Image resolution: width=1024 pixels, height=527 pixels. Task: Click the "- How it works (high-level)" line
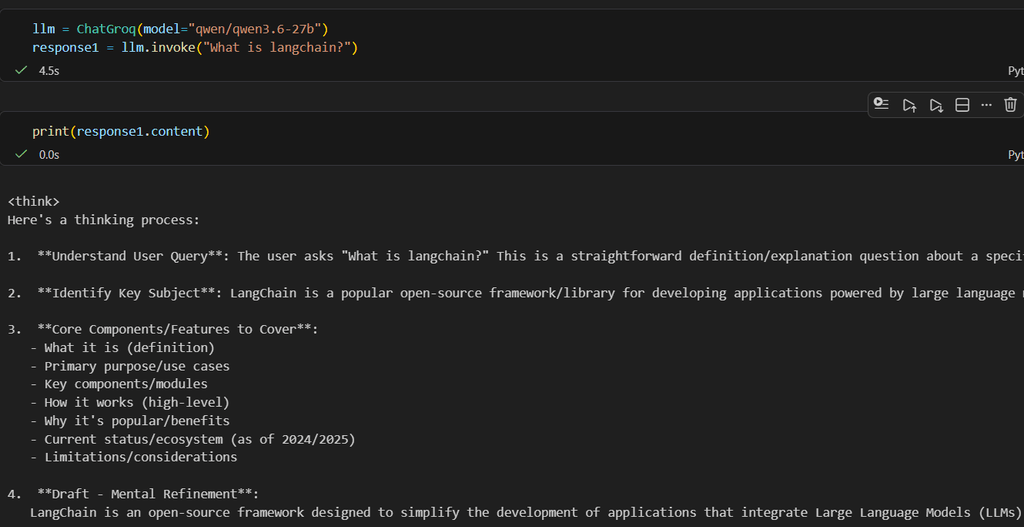click(x=129, y=402)
